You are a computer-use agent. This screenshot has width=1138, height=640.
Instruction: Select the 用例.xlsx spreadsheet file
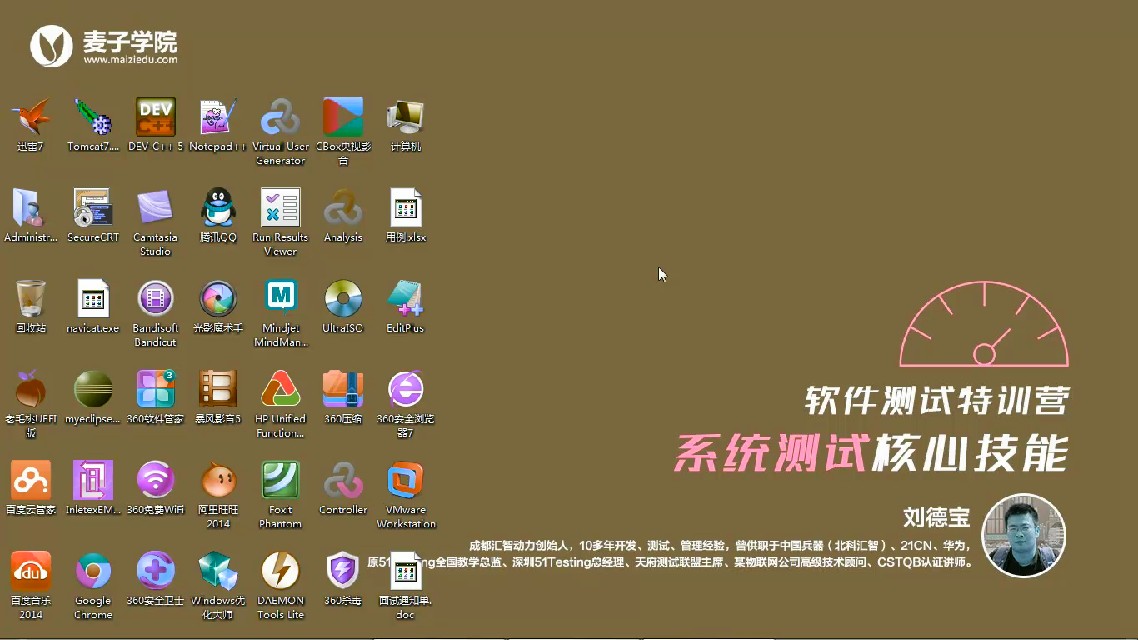click(405, 209)
